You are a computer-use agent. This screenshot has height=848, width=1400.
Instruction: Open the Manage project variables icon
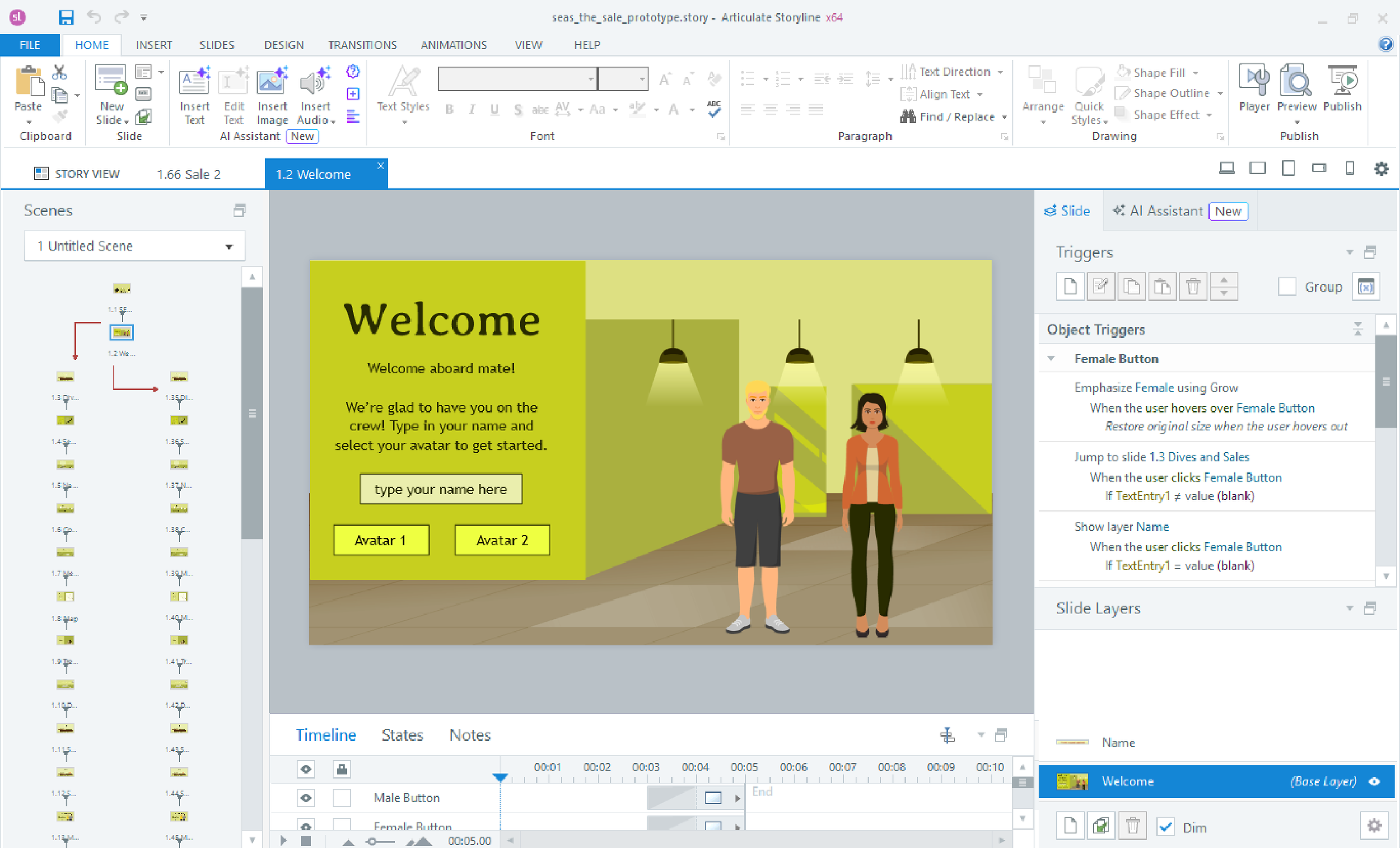point(1365,286)
